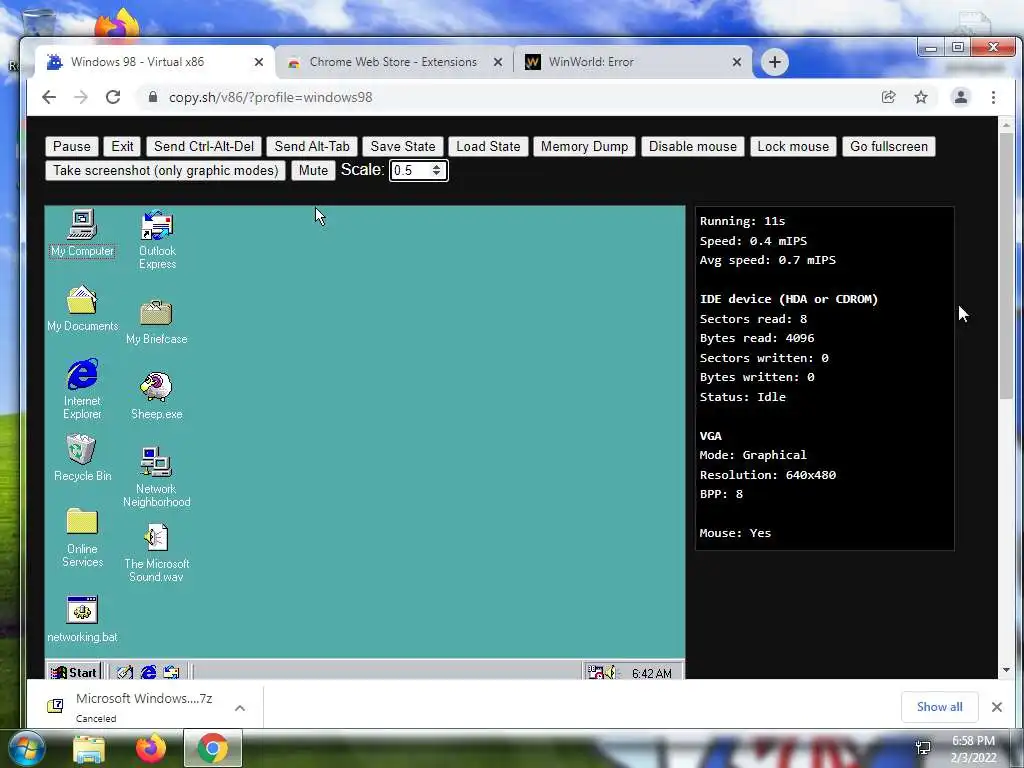
Task: Launch Internet Explorer from quick launch
Action: 148,672
